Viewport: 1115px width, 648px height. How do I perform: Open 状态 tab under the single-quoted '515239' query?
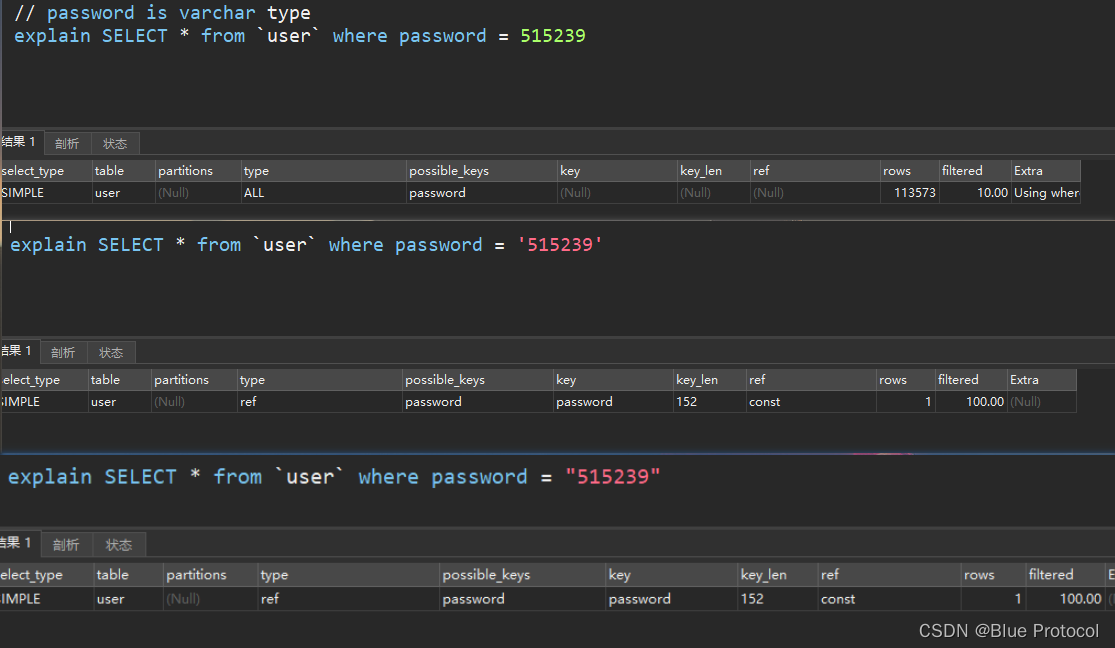(x=111, y=353)
